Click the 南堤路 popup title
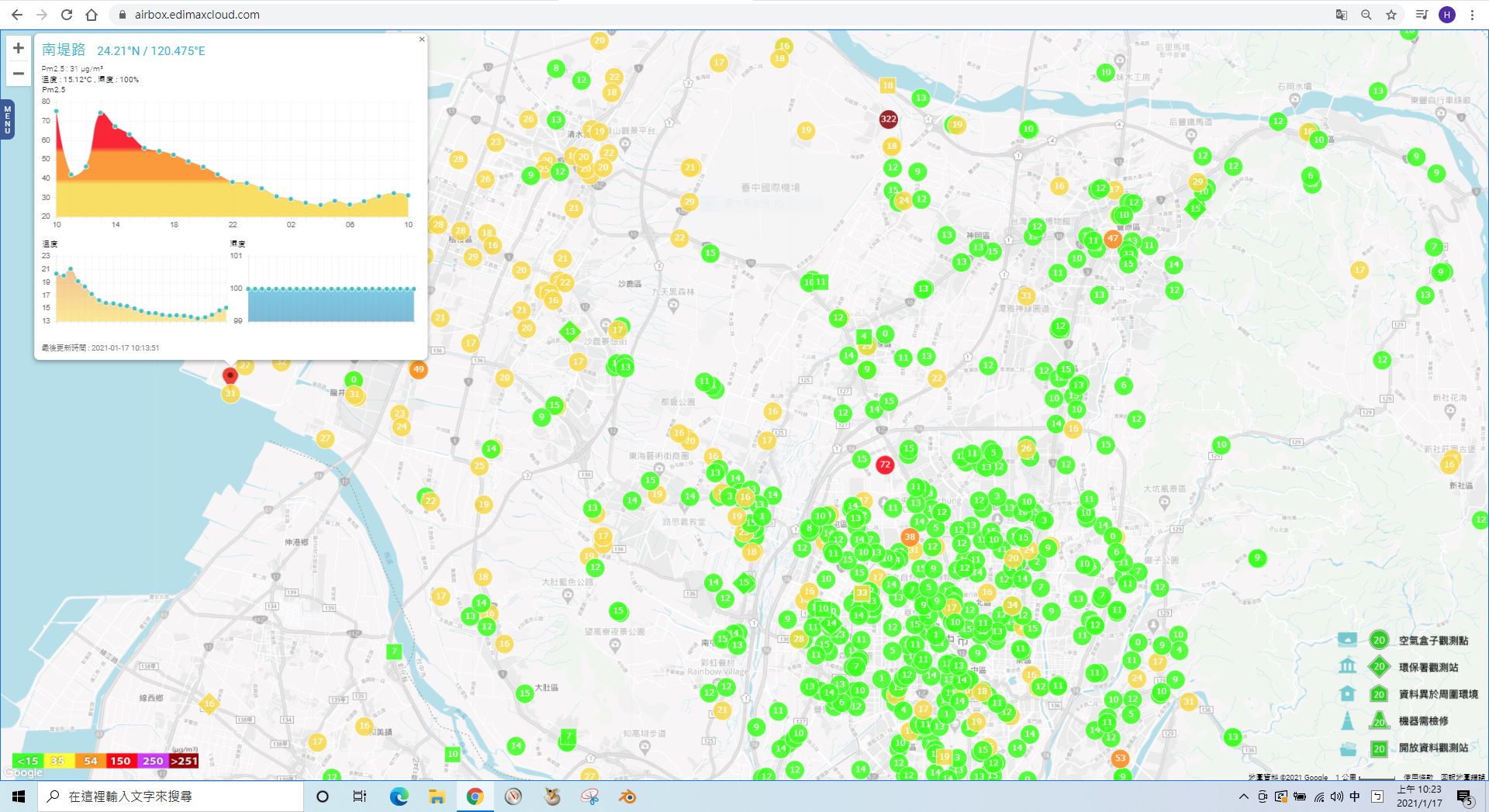 (64, 50)
